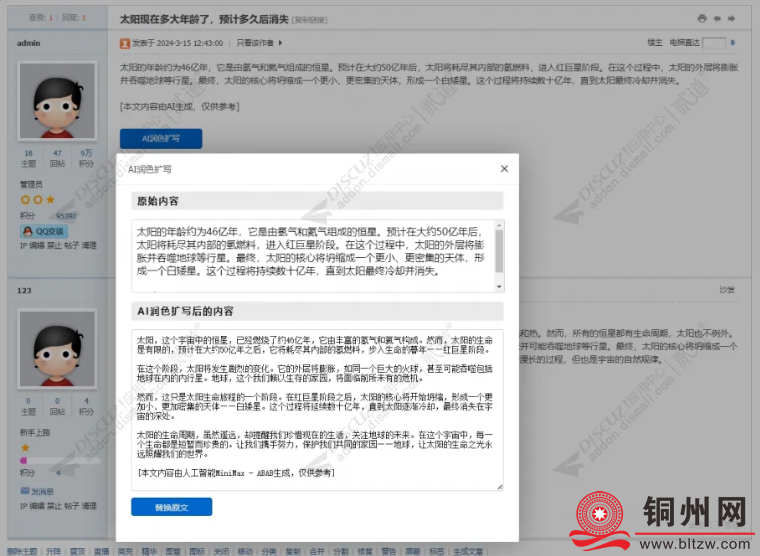Viewport: 760px width, 556px height.
Task: Click the original content scrollbar thumb
Action: tap(499, 251)
